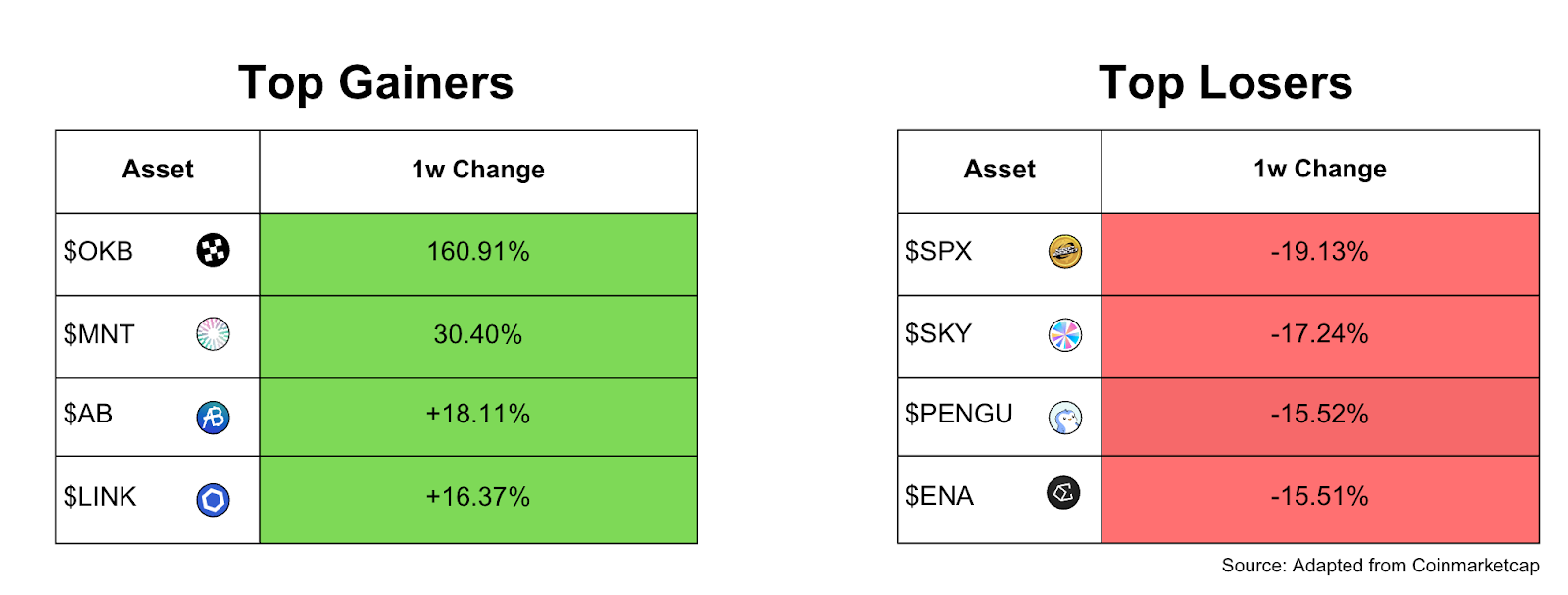Click the Asset header in gainers table
The height and width of the screenshot is (595, 1568).
click(x=158, y=170)
